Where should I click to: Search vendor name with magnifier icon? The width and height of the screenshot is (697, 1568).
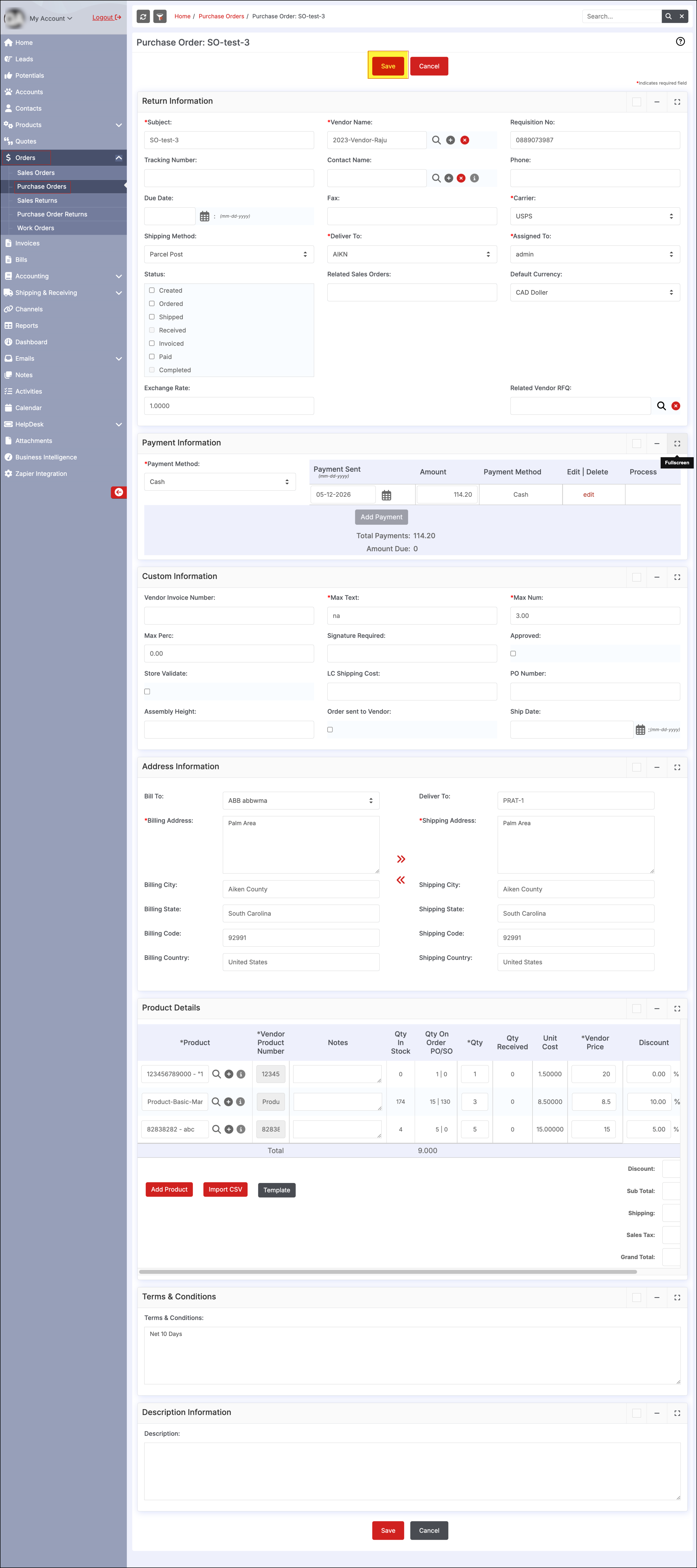[436, 140]
